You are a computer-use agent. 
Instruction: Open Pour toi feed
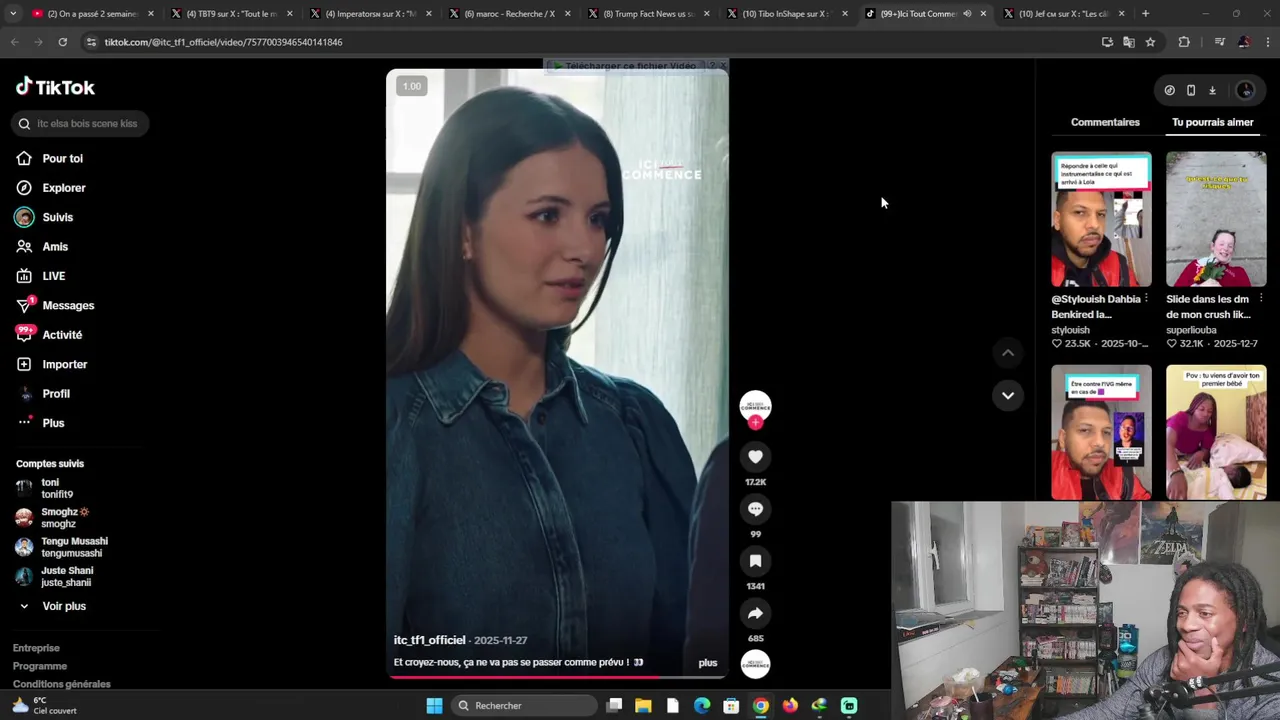tap(50, 159)
